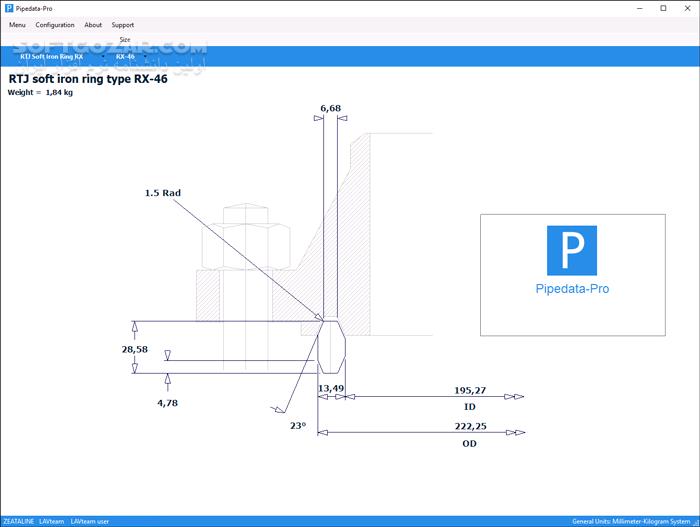Click the 4,78 dimension value

tap(167, 403)
